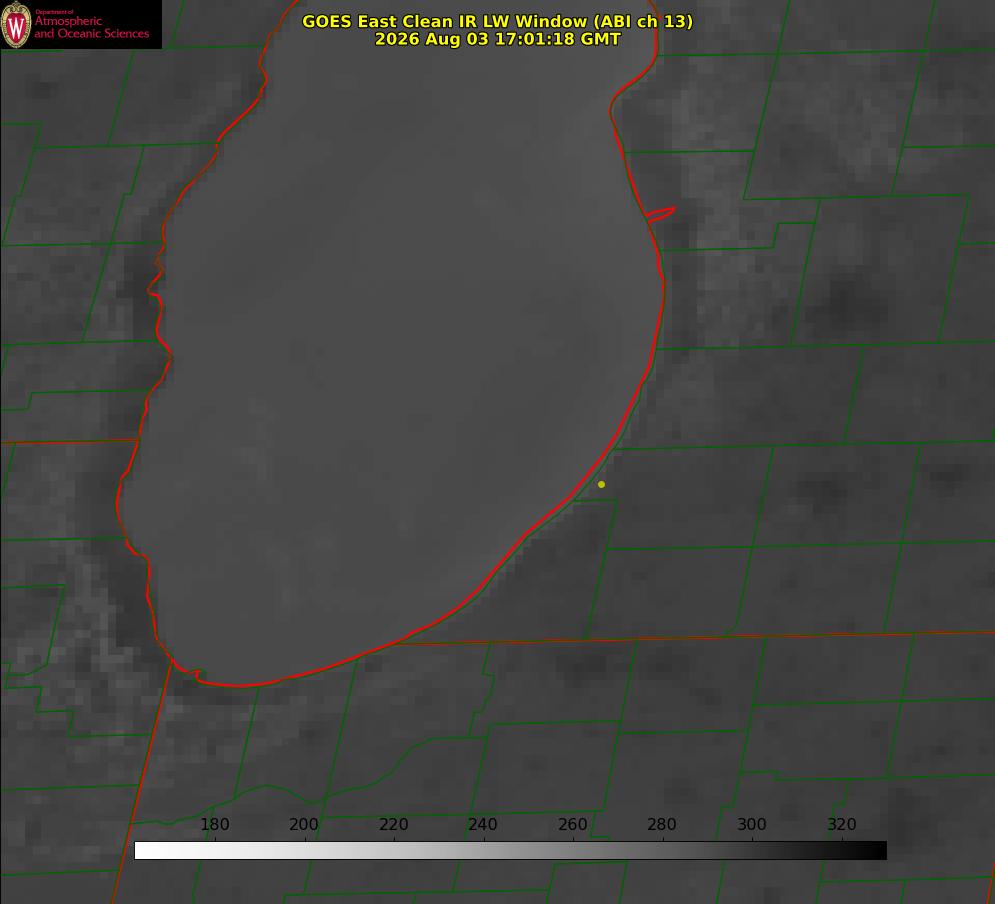Click the 280 tick label on colorbar

click(x=662, y=824)
